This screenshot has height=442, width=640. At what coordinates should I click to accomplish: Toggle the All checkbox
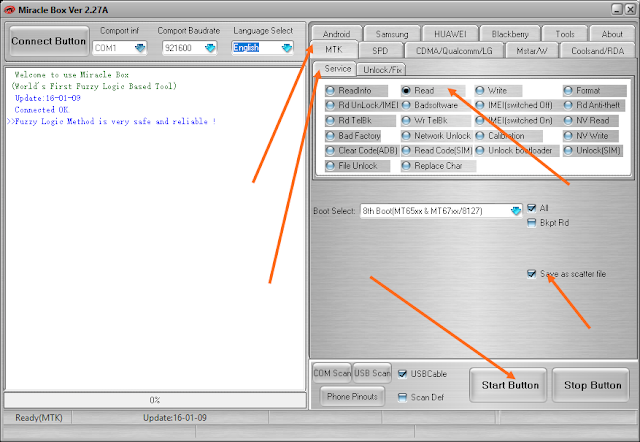(531, 208)
